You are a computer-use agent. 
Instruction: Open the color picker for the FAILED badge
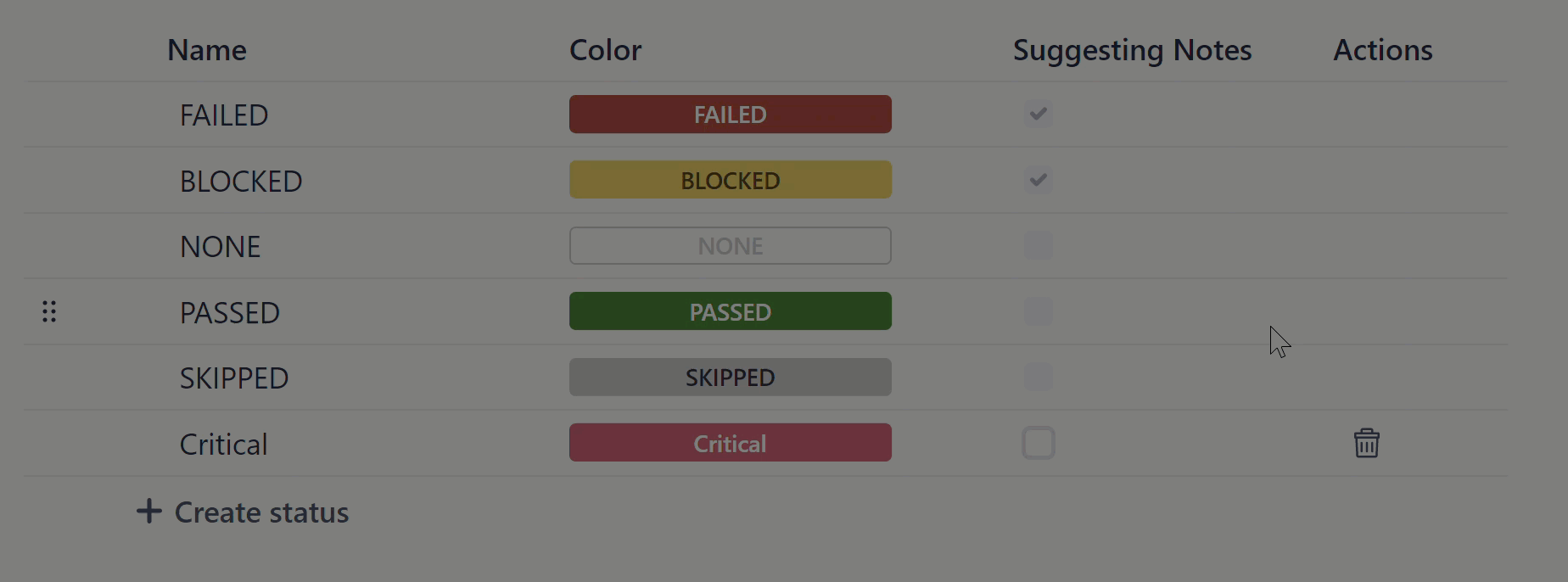tap(730, 114)
